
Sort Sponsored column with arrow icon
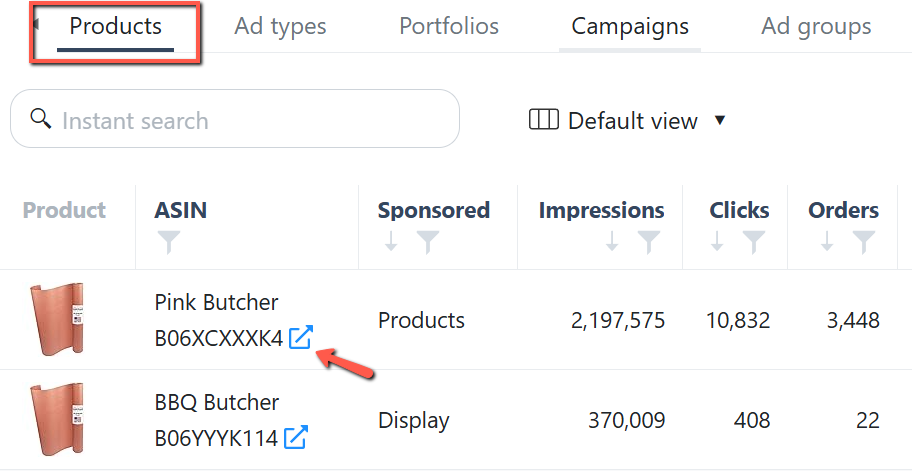pyautogui.click(x=391, y=241)
